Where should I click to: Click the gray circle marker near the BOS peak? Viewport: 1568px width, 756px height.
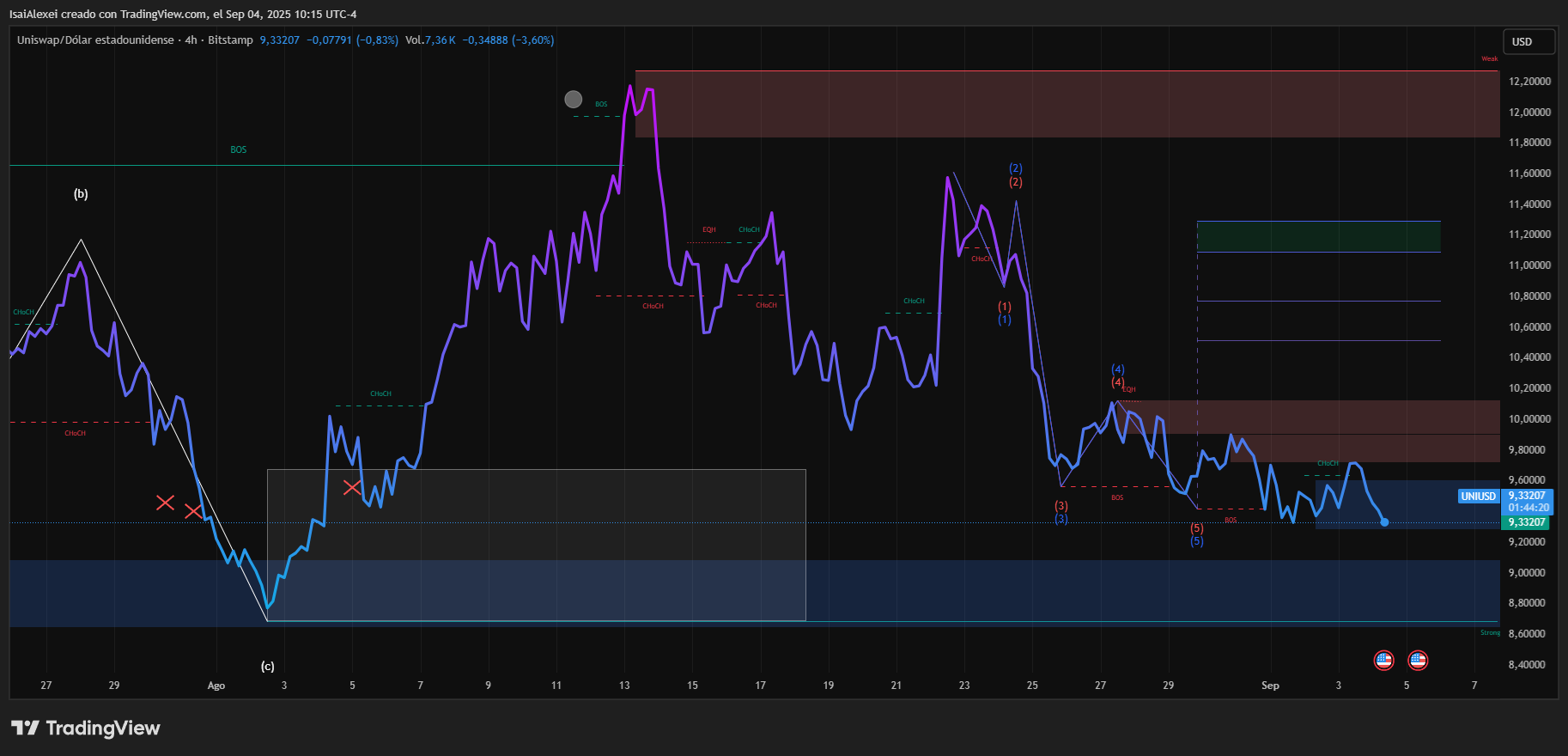pos(573,100)
